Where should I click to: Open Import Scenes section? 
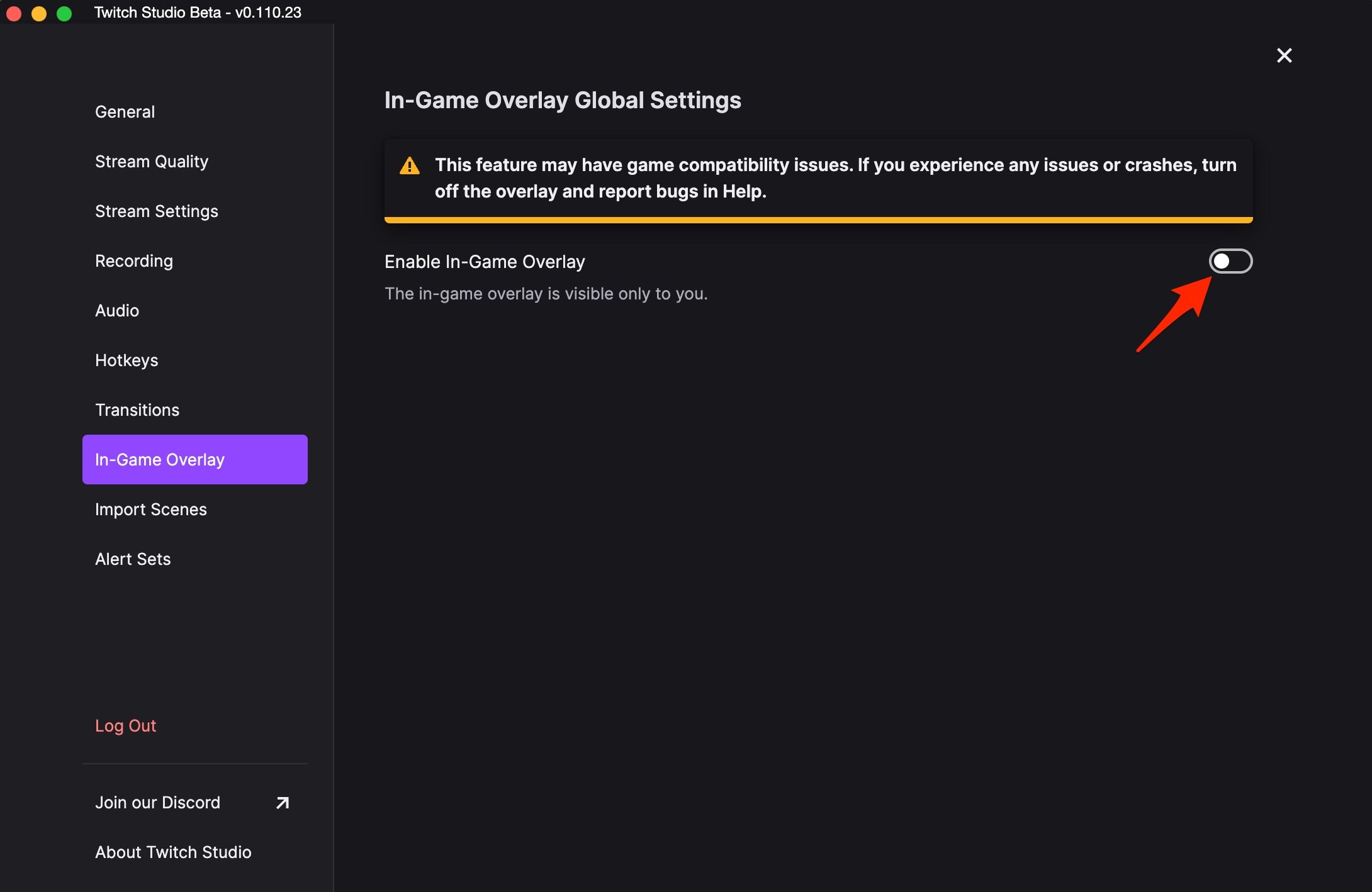(151, 509)
